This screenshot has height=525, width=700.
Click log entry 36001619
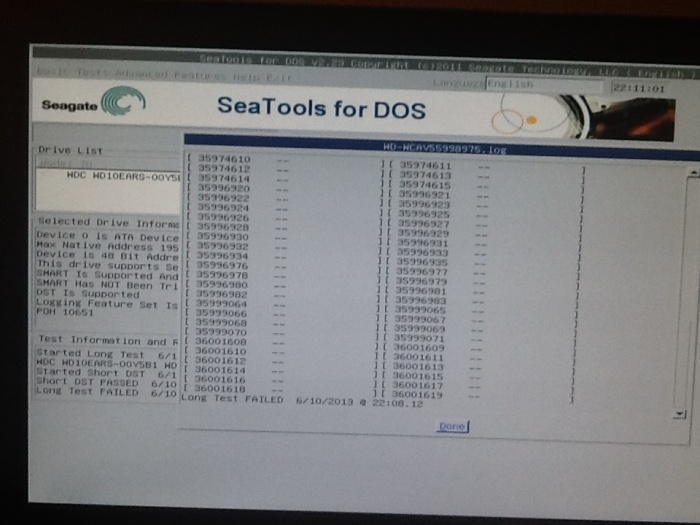tap(417, 395)
